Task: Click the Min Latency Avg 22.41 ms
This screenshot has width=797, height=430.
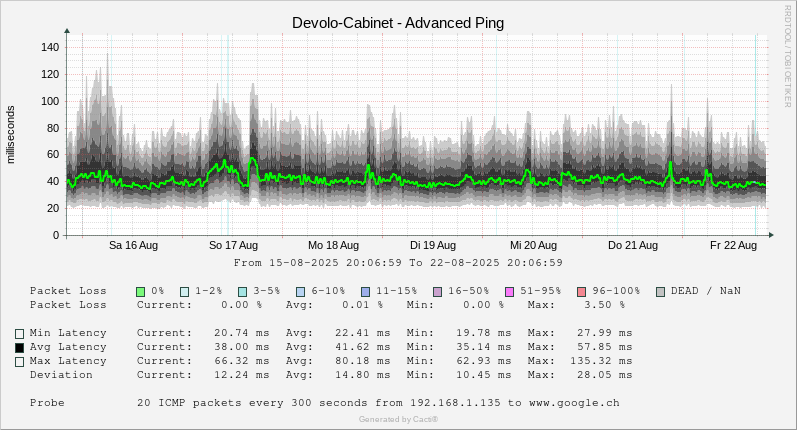Action: [362, 333]
